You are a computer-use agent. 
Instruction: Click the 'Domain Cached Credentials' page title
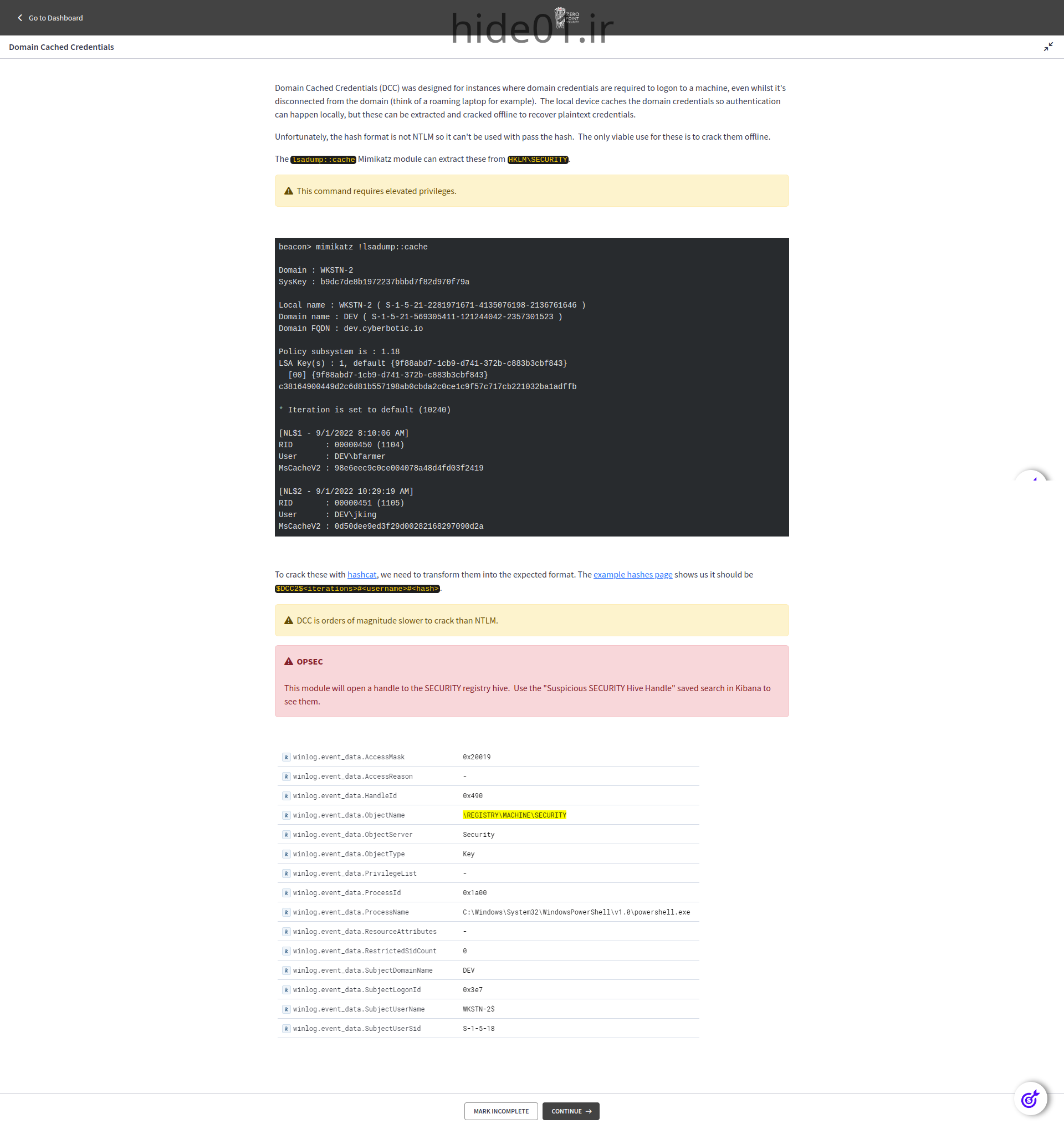62,47
